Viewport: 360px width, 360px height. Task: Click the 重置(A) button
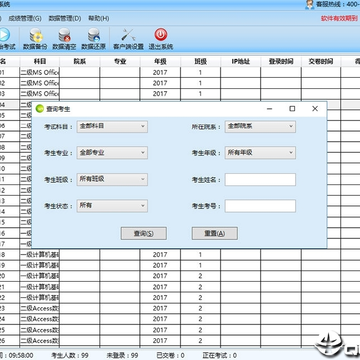pyautogui.click(x=215, y=233)
